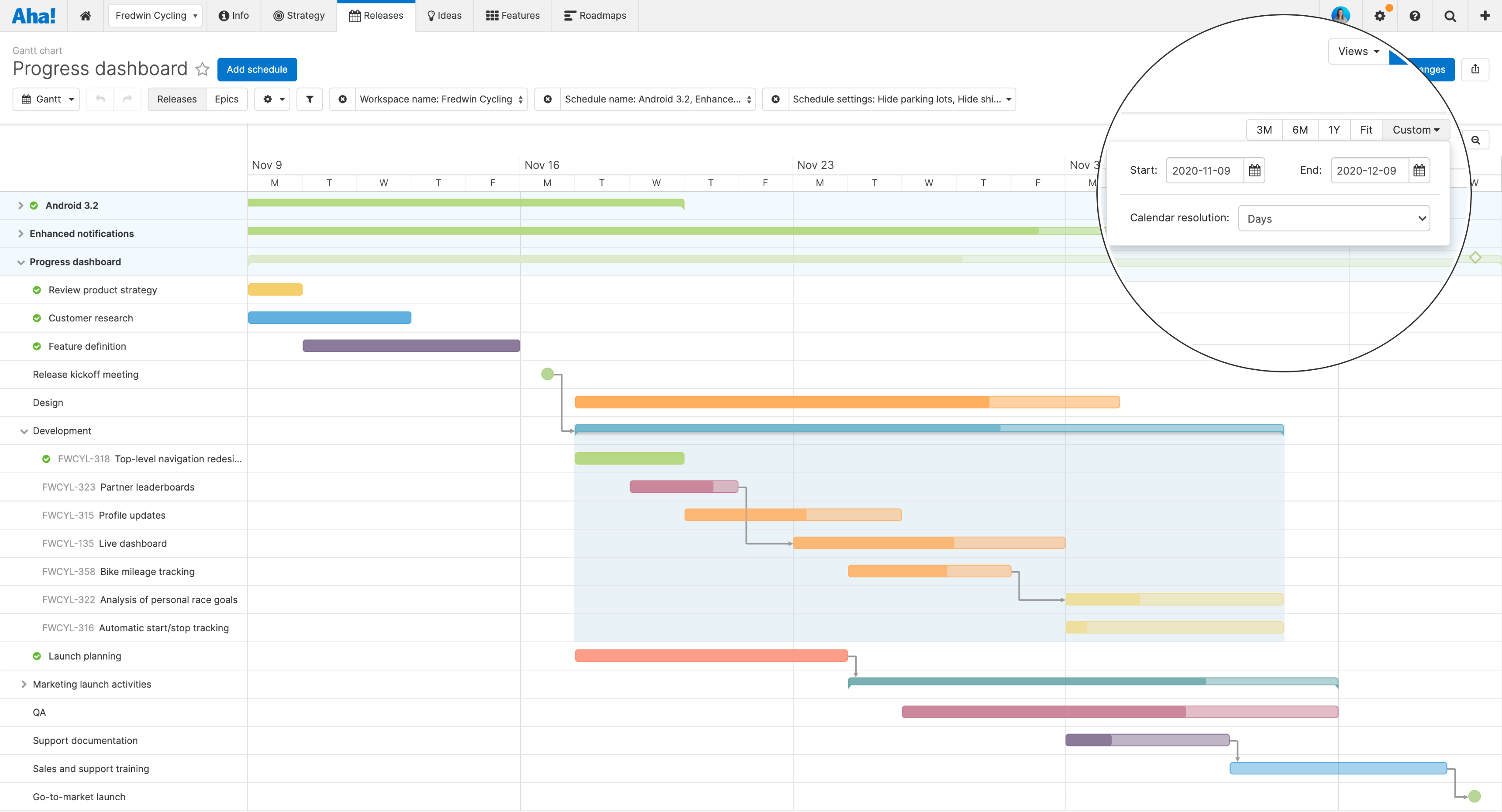
Task: Expand the Android 3.2 release row
Action: 21,205
